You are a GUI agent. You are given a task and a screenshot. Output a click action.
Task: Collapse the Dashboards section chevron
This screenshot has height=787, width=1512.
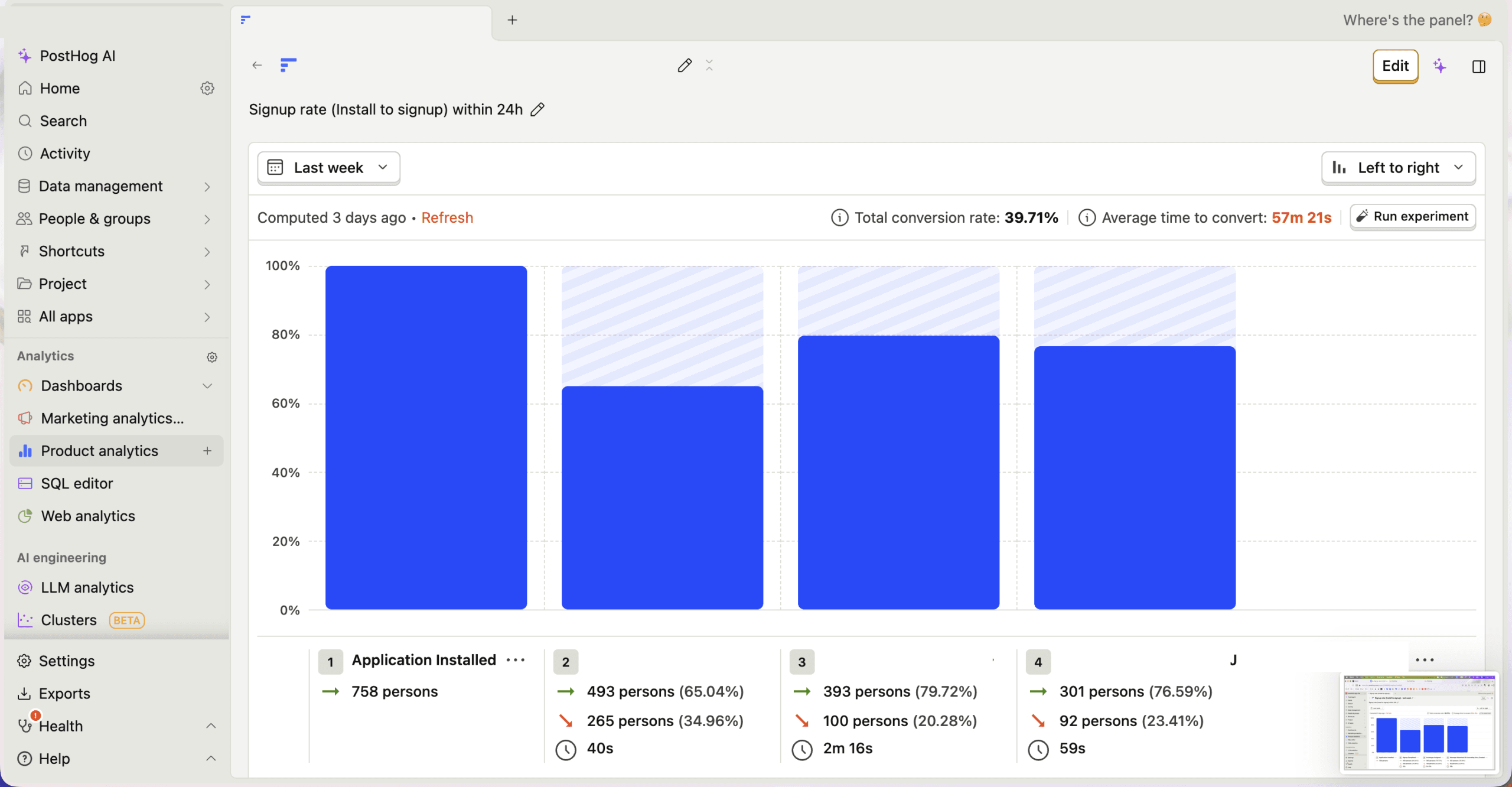coord(207,386)
